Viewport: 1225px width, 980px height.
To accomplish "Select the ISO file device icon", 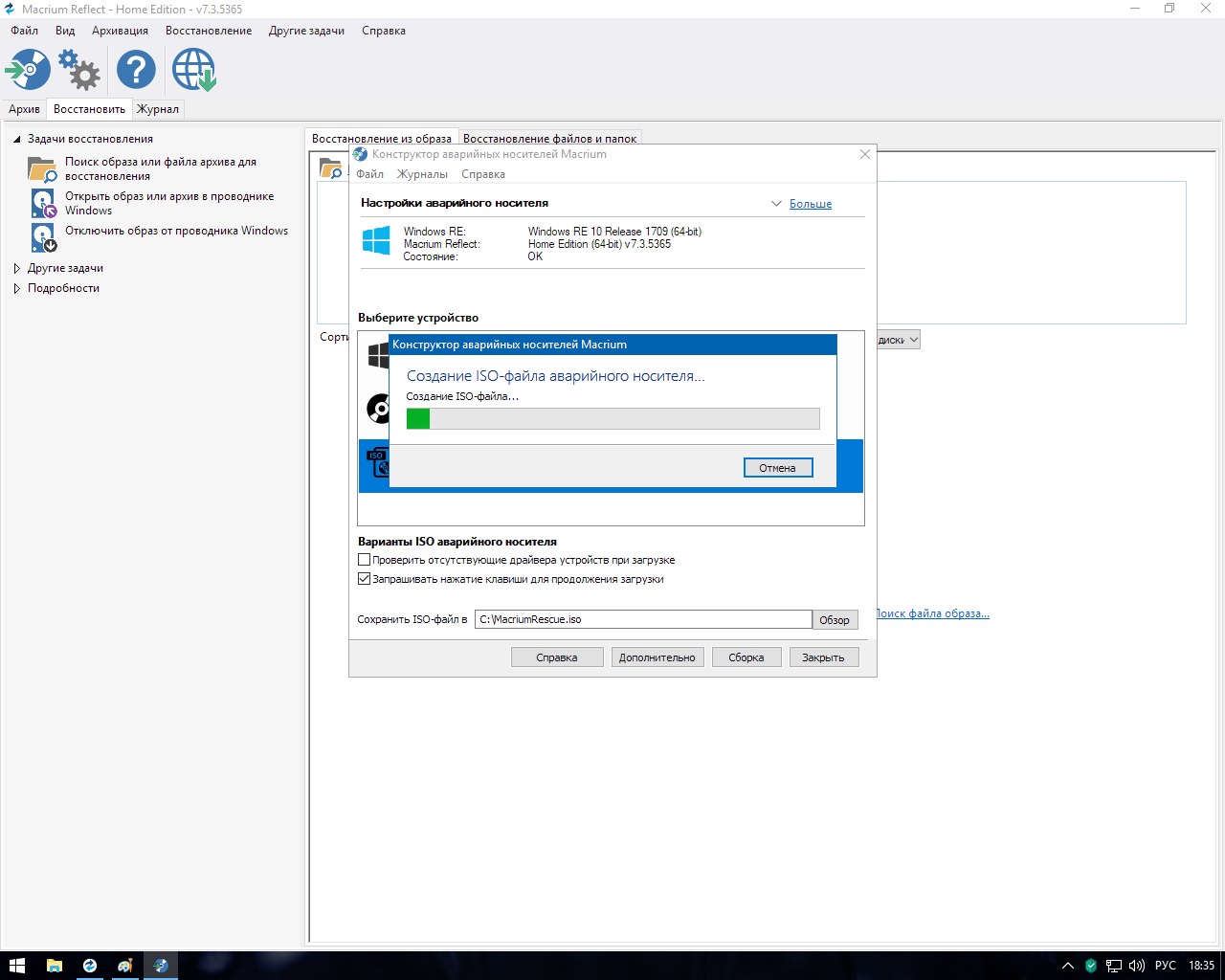I will point(379,461).
